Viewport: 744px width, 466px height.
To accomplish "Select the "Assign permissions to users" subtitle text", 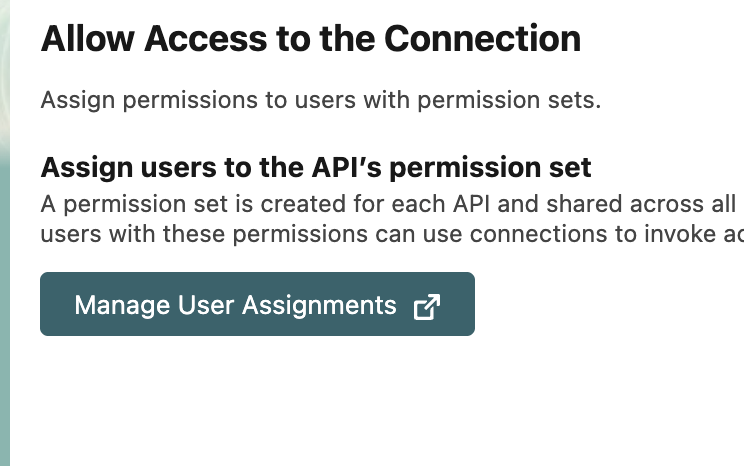I will tap(320, 101).
